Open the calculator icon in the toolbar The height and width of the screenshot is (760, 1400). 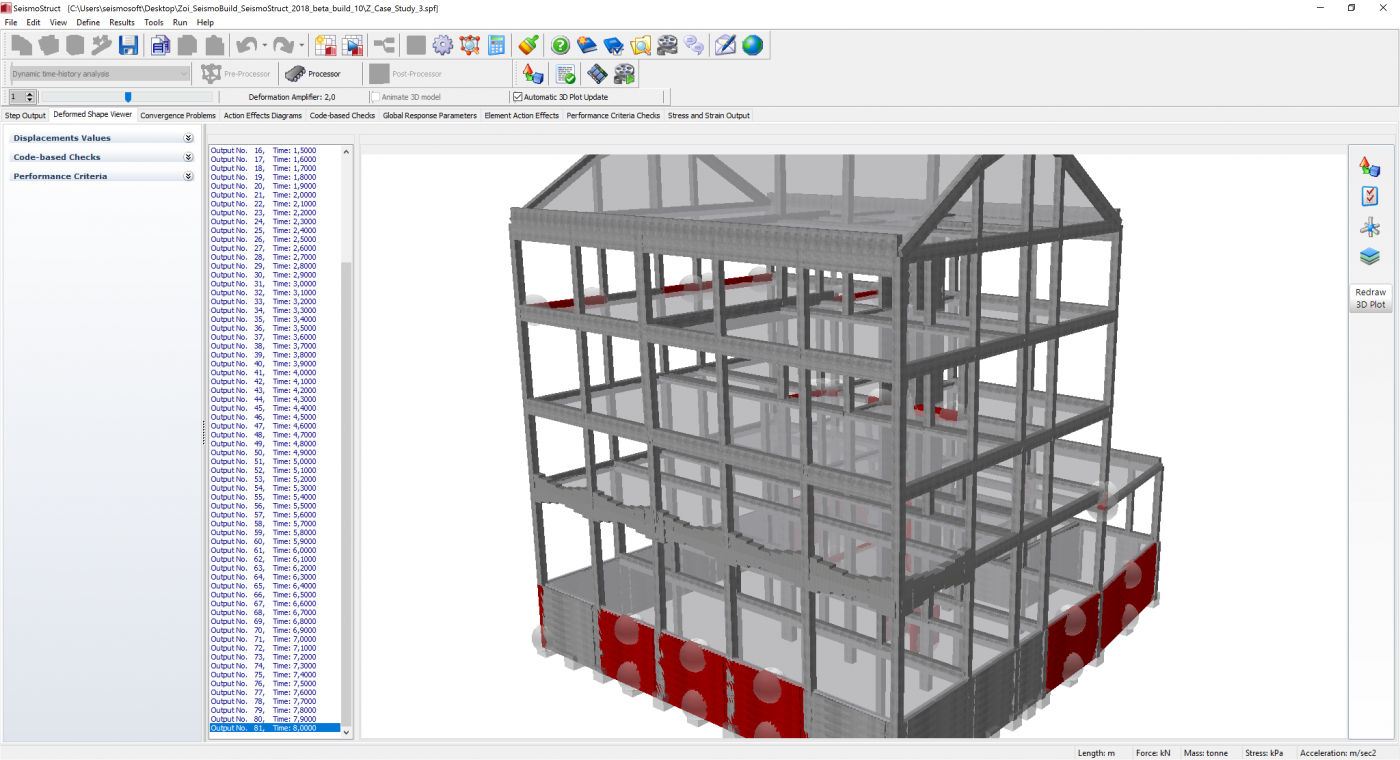tap(497, 45)
